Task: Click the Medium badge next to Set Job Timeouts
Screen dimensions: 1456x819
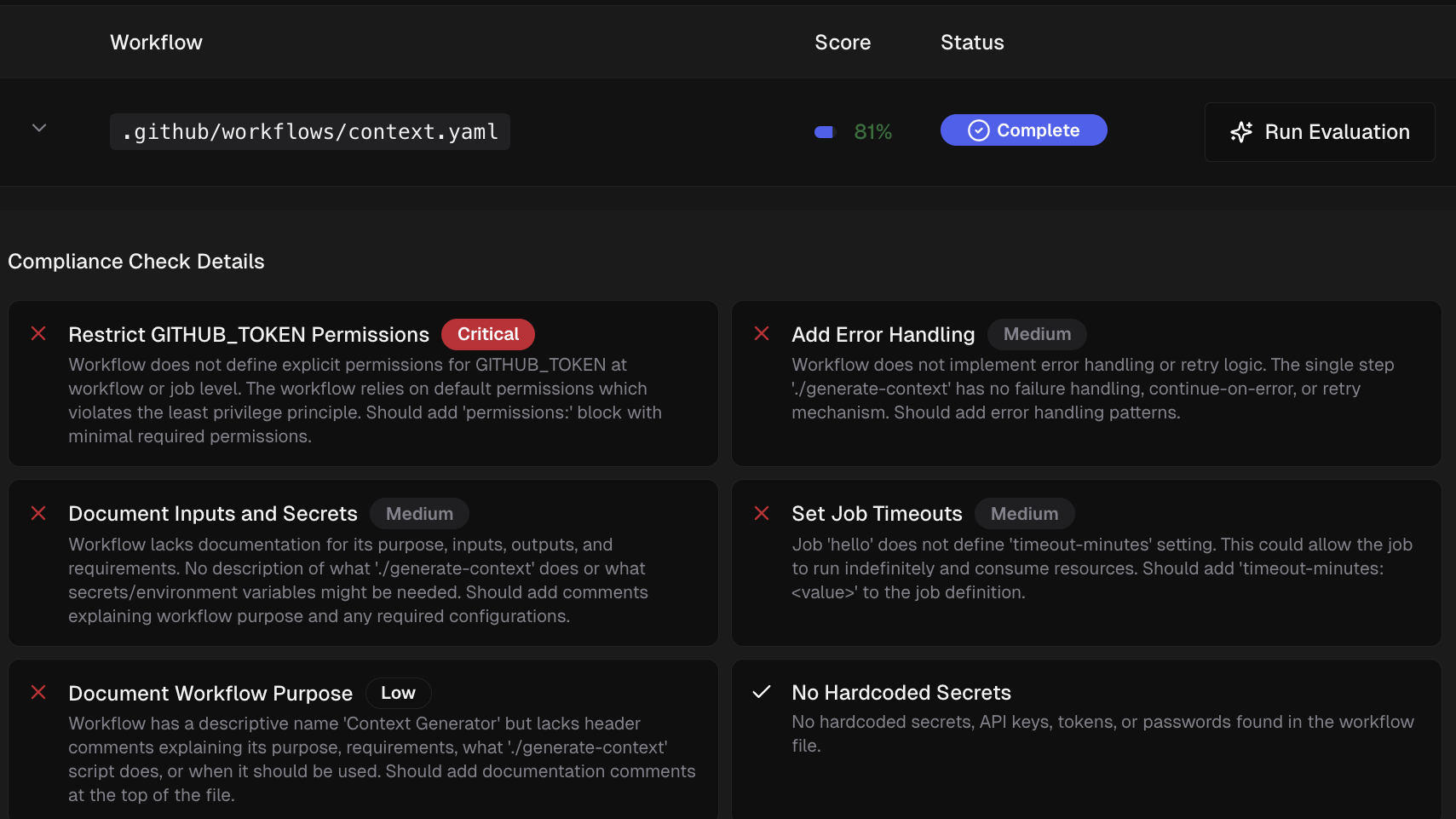Action: pos(1024,514)
